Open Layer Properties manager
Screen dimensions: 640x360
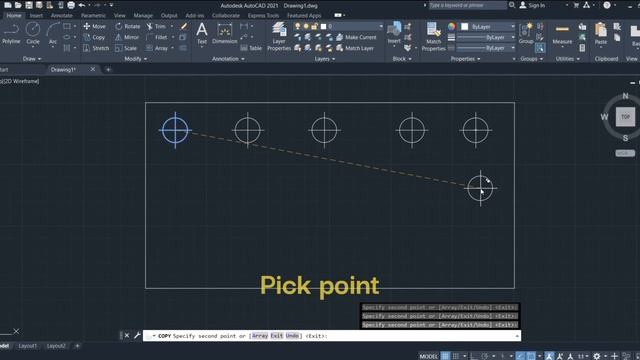coord(279,37)
